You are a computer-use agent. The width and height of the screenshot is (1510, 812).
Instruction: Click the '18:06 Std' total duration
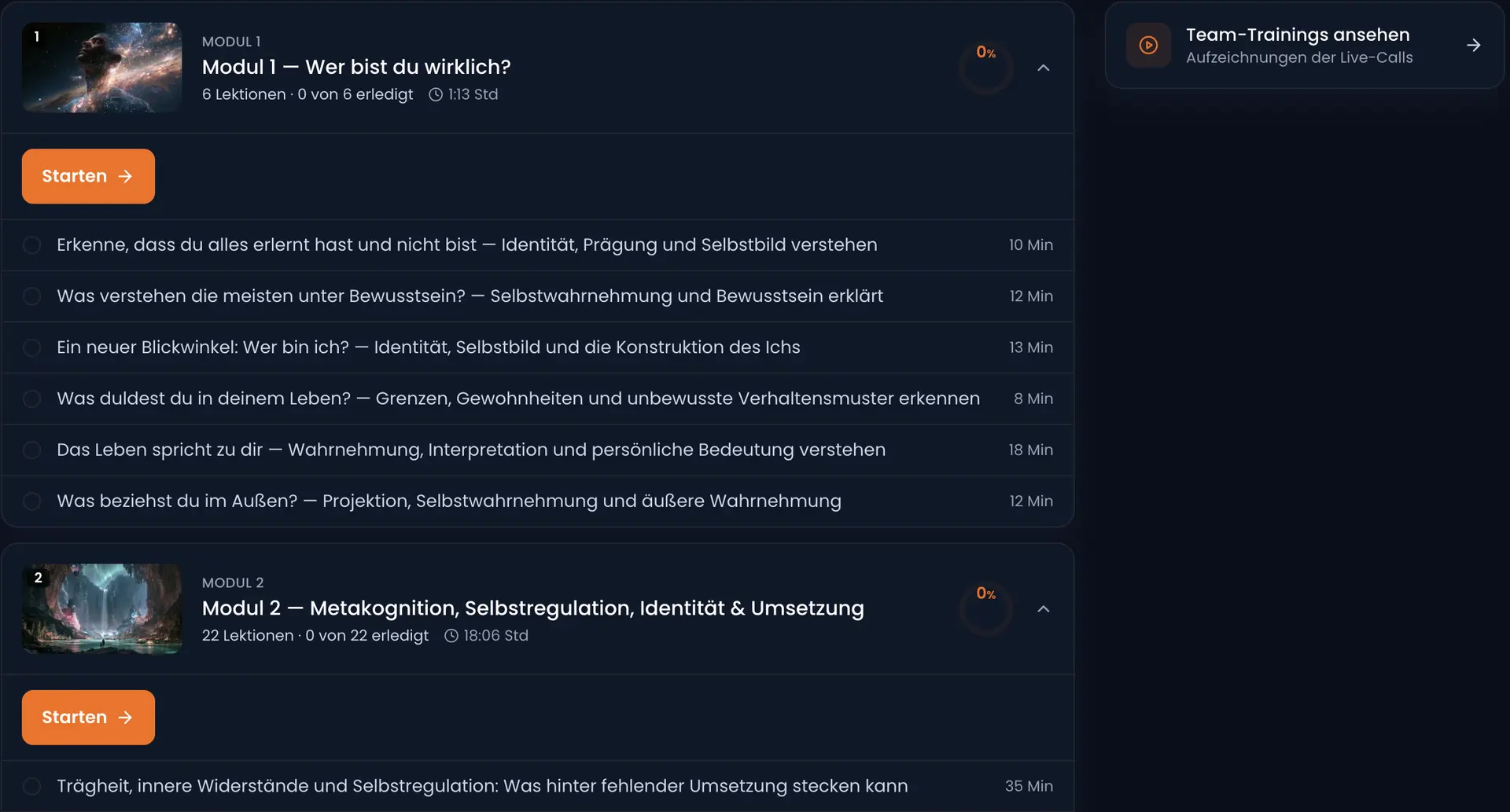(x=495, y=636)
